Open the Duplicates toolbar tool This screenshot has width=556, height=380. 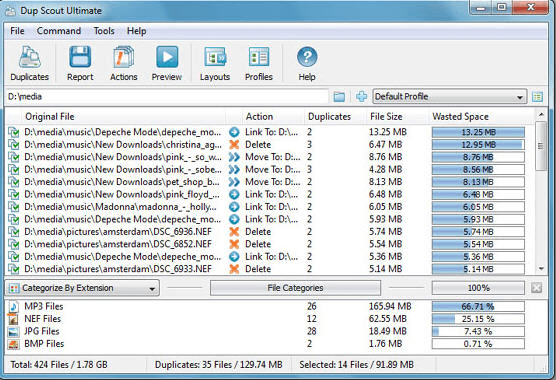coord(29,63)
